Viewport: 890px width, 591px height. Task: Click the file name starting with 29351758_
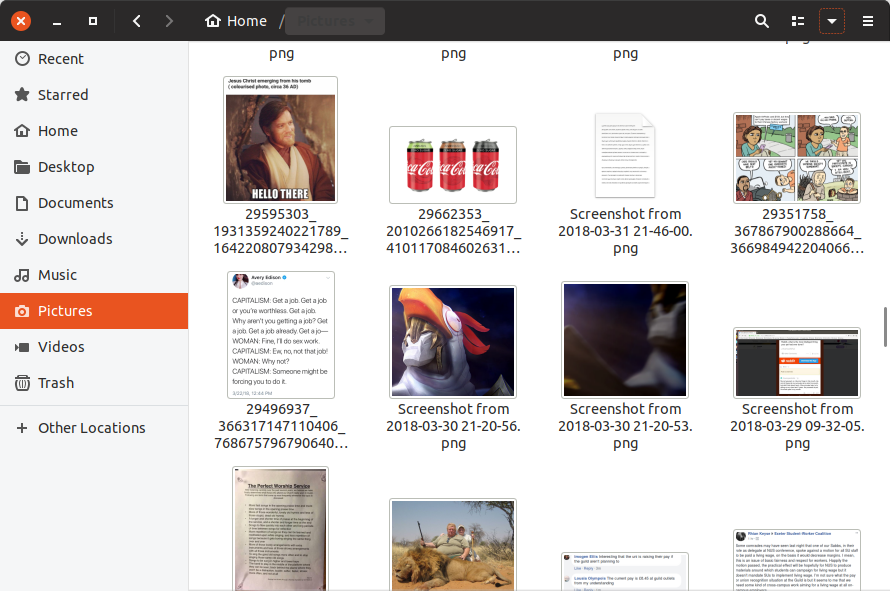click(797, 231)
